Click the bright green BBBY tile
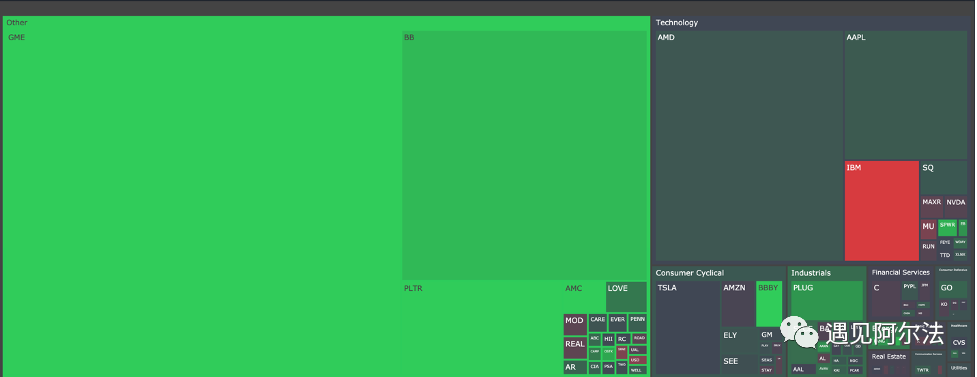 point(769,304)
